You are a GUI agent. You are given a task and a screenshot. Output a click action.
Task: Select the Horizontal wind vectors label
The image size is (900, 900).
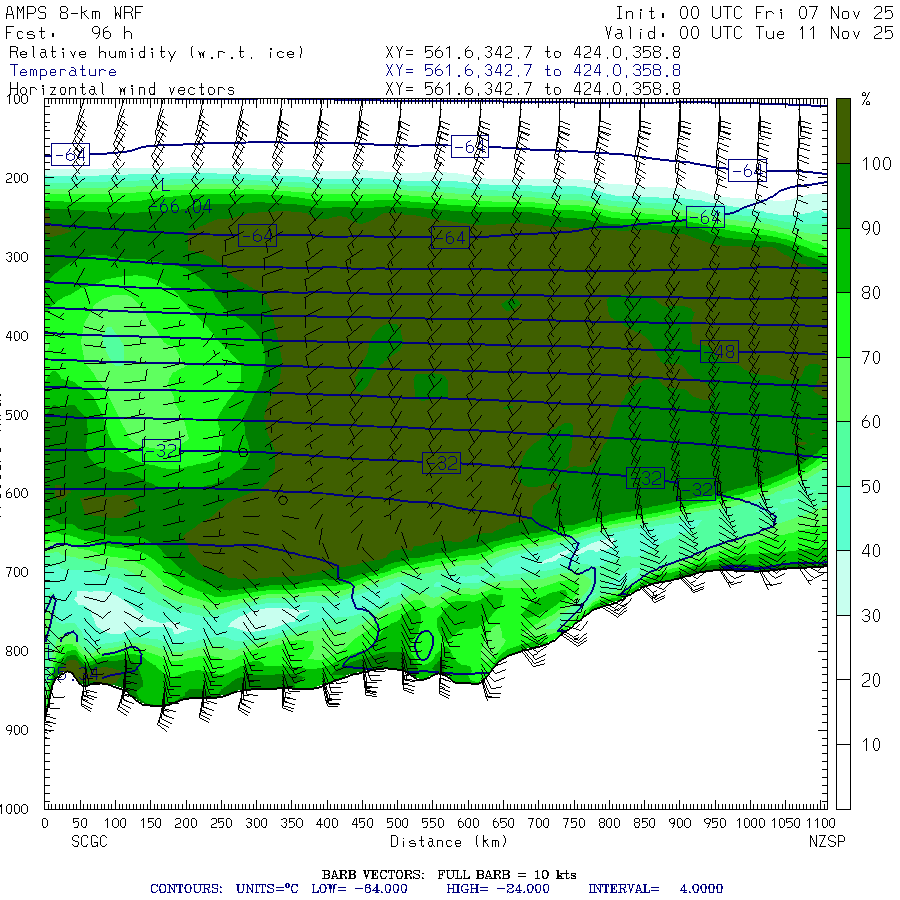click(122, 90)
